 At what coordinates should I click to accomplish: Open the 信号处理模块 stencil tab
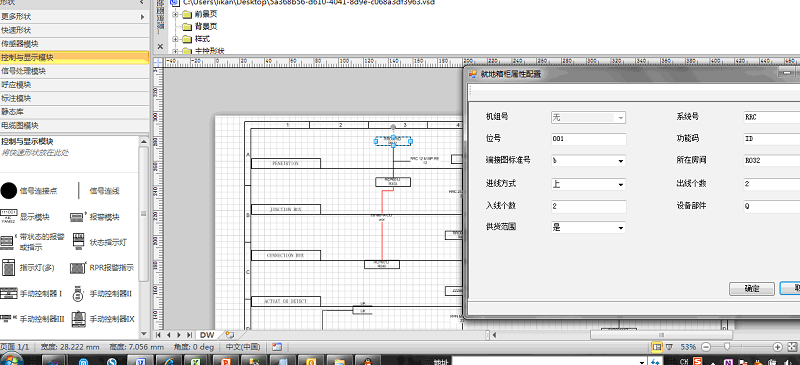coord(74,71)
